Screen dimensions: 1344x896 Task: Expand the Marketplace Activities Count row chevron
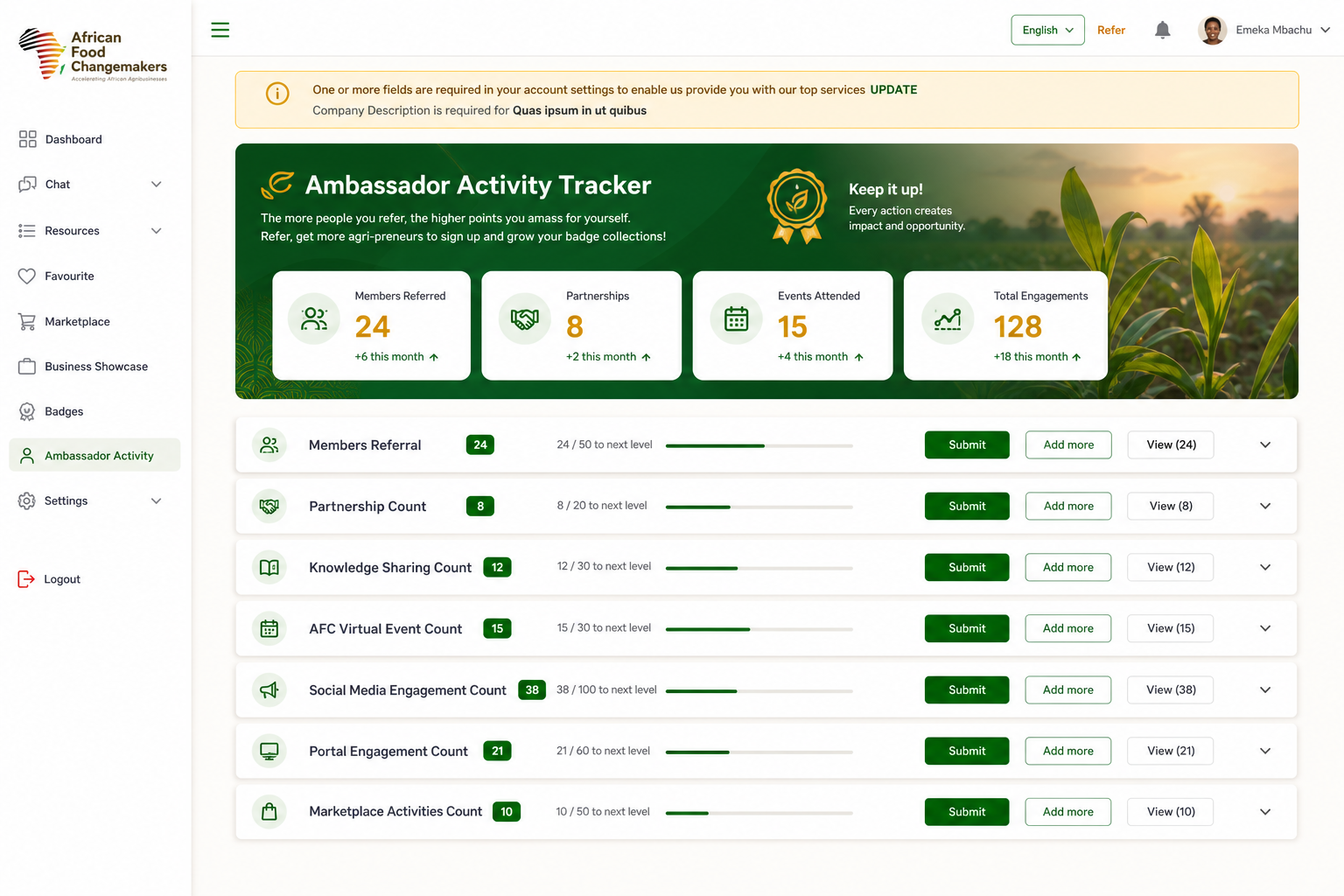point(1265,812)
